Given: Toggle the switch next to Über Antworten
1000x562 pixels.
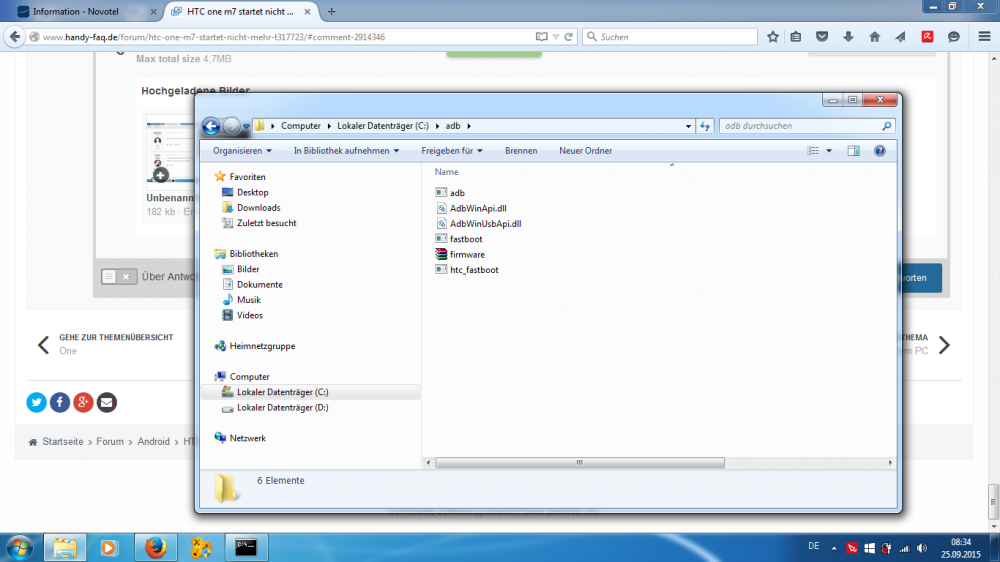Looking at the screenshot, I should pyautogui.click(x=119, y=277).
